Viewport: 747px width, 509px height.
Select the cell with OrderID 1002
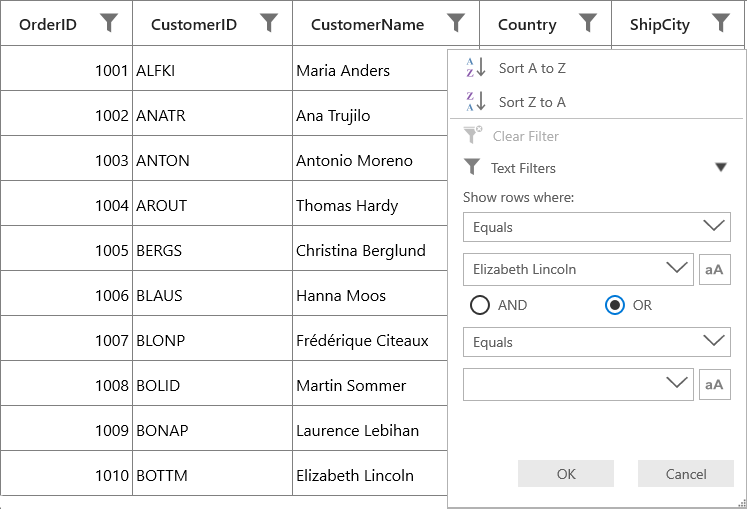66,113
